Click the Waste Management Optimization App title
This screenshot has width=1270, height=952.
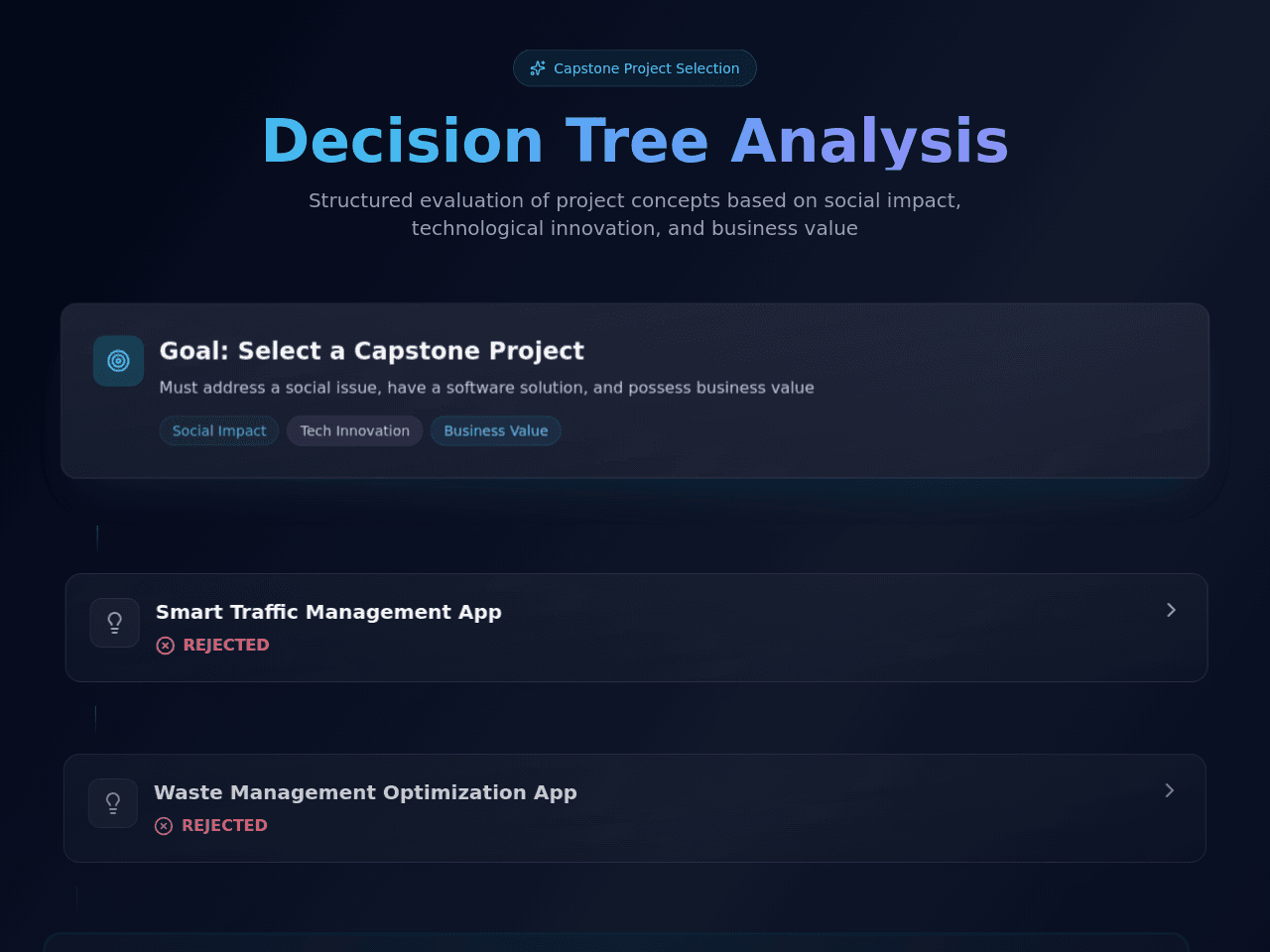365,792
